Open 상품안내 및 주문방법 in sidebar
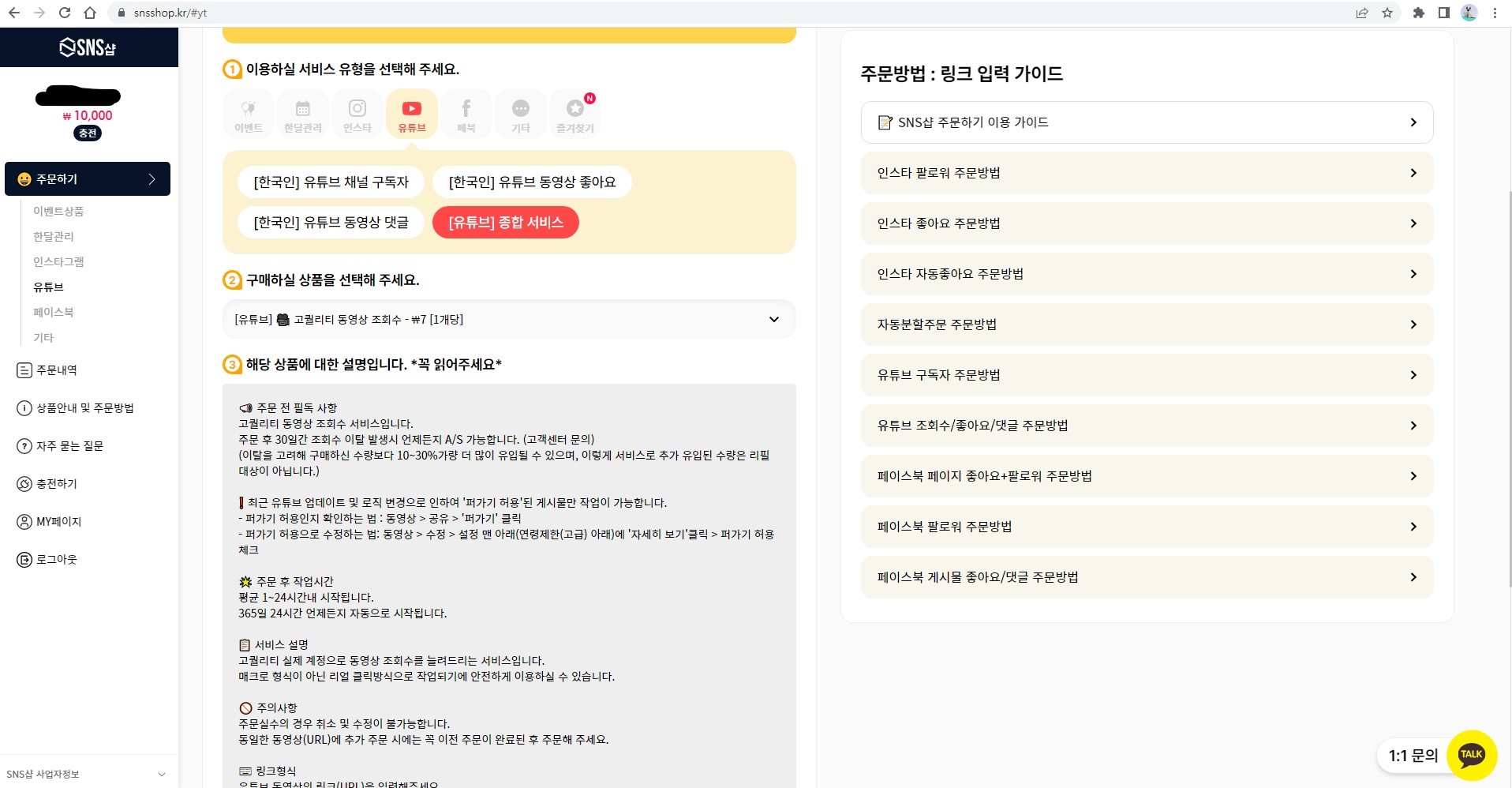The height and width of the screenshot is (788, 1512). (76, 408)
